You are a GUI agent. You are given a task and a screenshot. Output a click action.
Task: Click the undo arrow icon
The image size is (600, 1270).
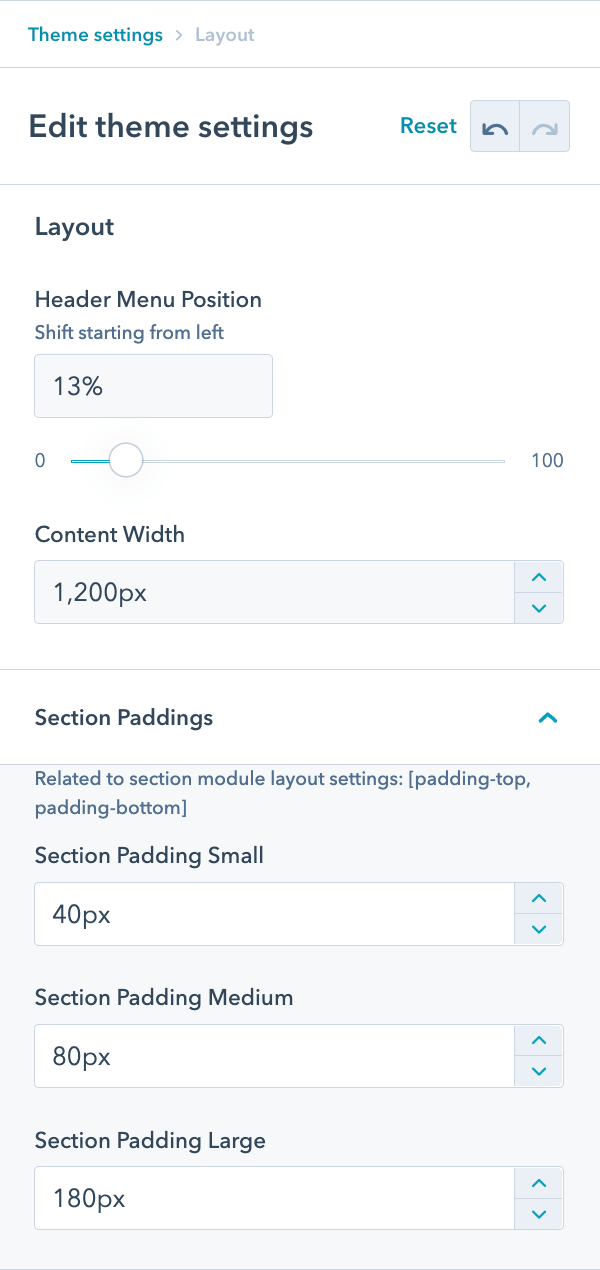pyautogui.click(x=495, y=126)
